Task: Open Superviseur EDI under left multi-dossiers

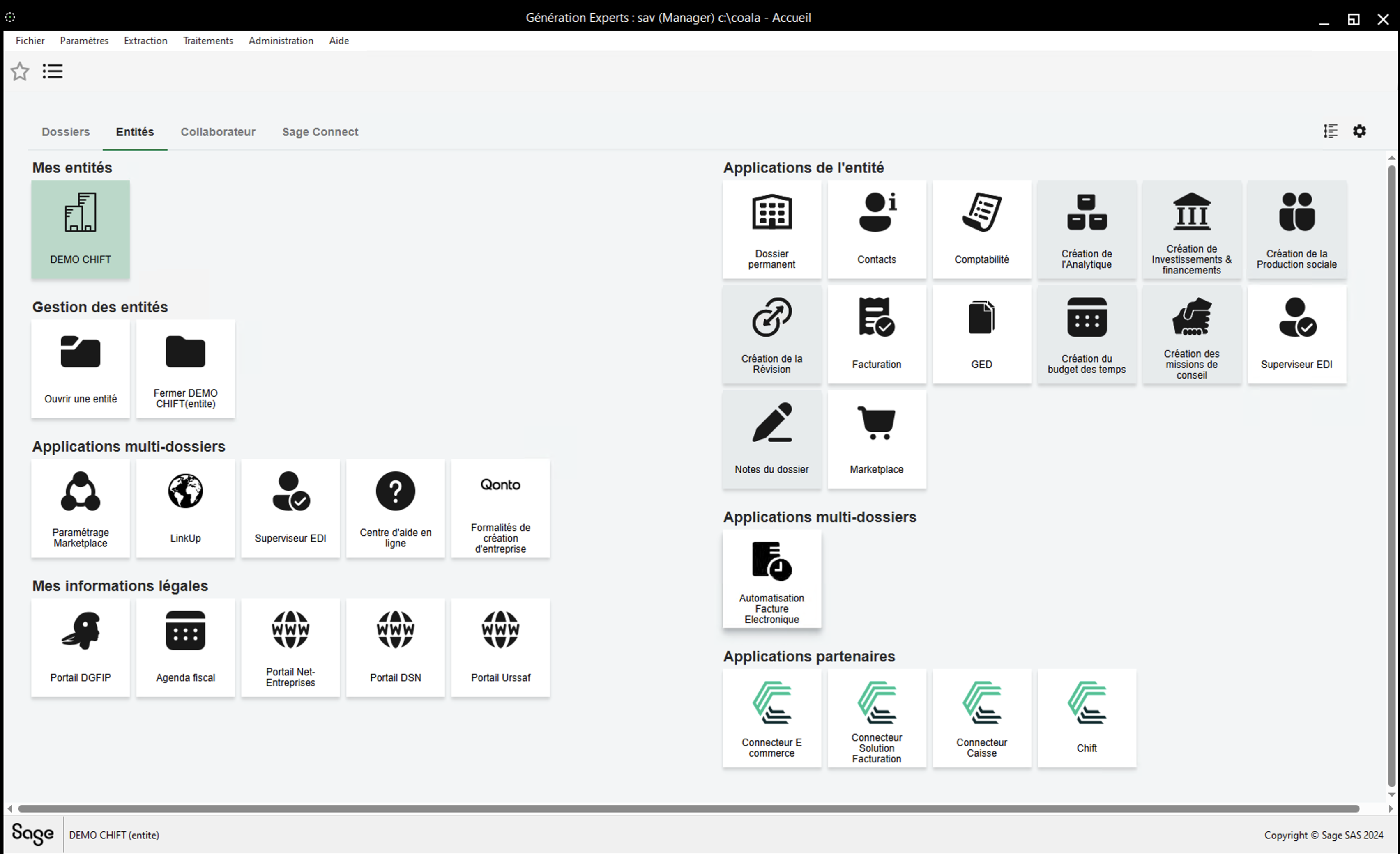Action: (290, 508)
